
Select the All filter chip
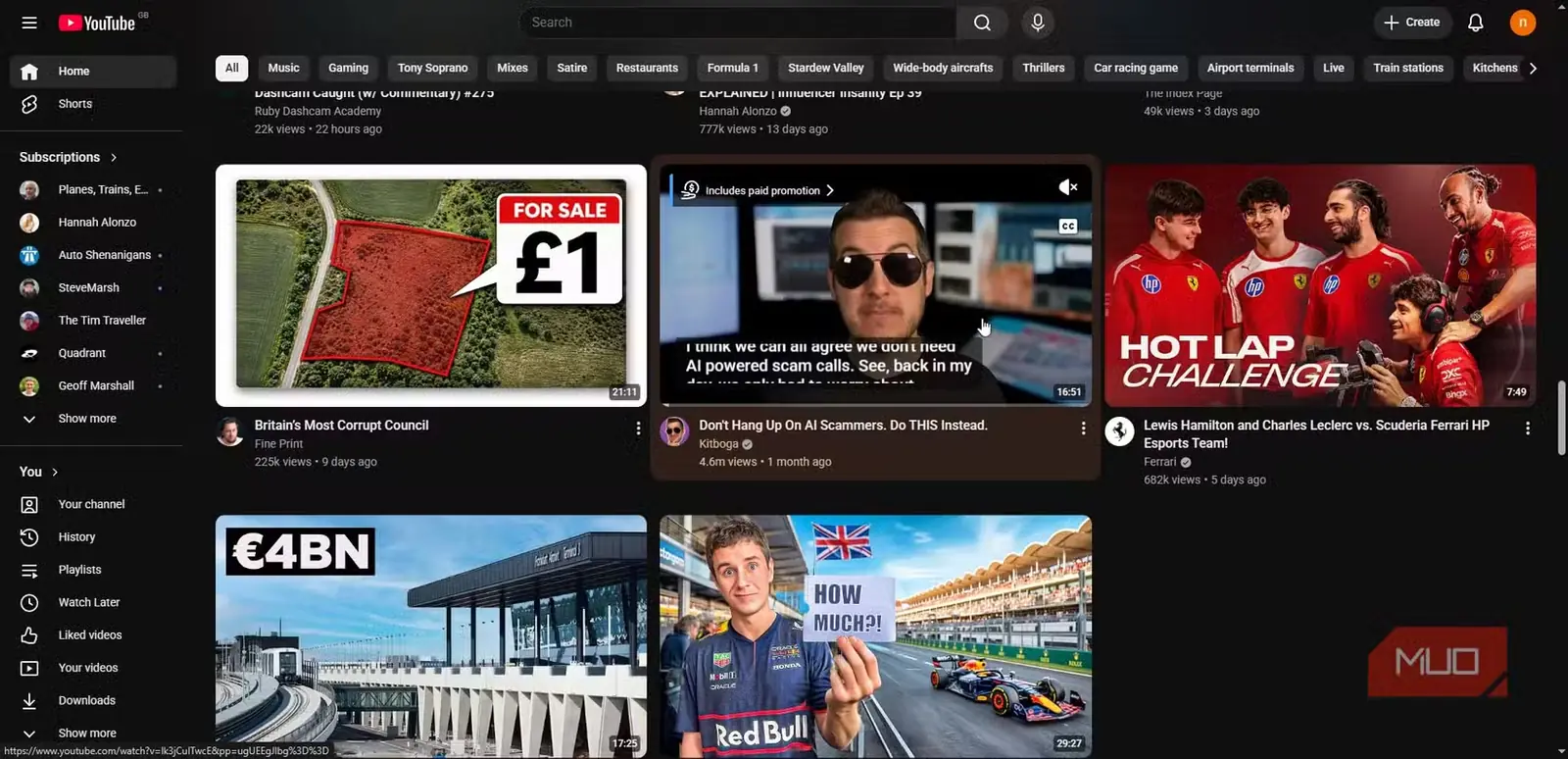(x=232, y=68)
